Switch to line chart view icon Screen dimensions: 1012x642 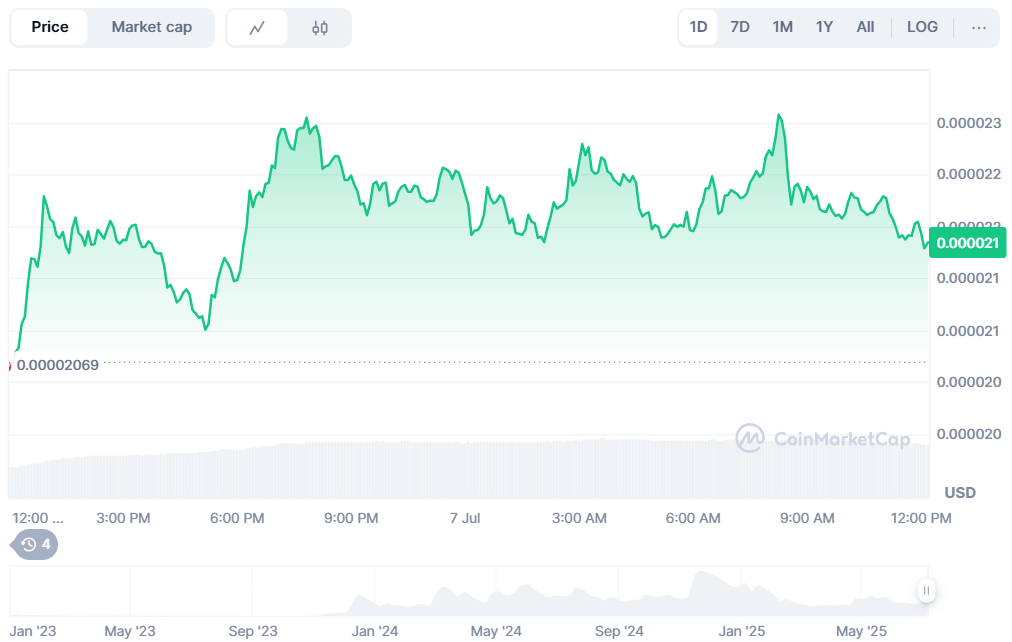(257, 28)
